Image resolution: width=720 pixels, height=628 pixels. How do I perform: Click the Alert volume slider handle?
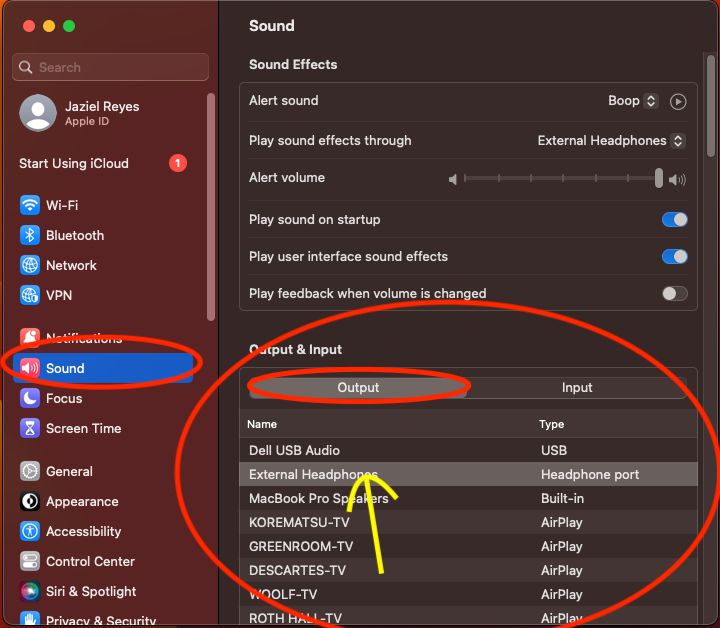659,178
